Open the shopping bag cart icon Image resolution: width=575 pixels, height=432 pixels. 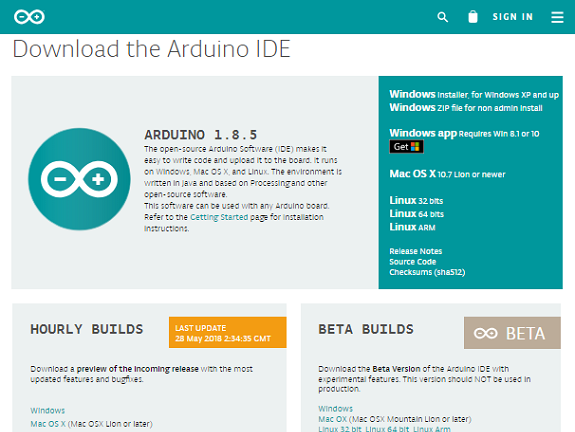click(x=473, y=17)
